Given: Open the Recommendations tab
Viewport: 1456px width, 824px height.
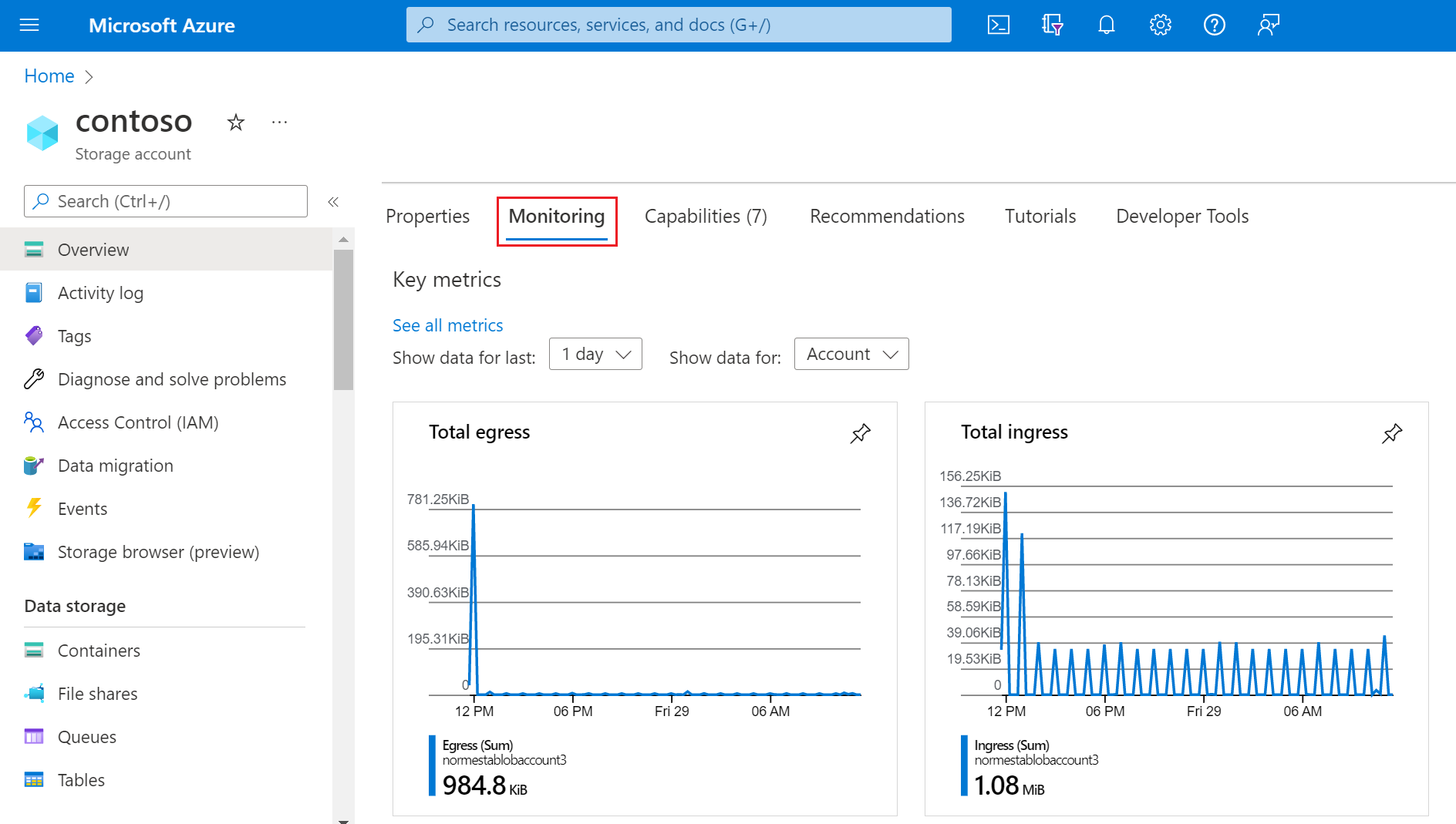Looking at the screenshot, I should (x=887, y=217).
